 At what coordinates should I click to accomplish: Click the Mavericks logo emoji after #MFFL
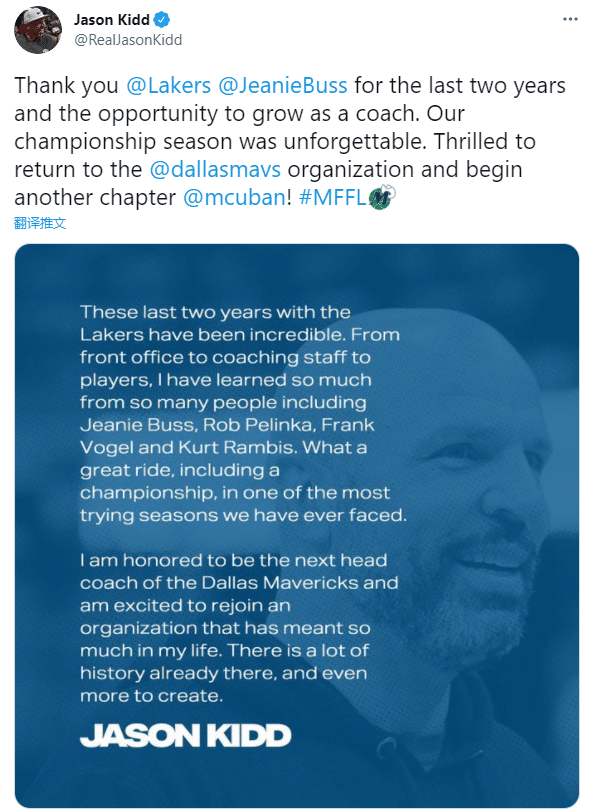click(382, 197)
